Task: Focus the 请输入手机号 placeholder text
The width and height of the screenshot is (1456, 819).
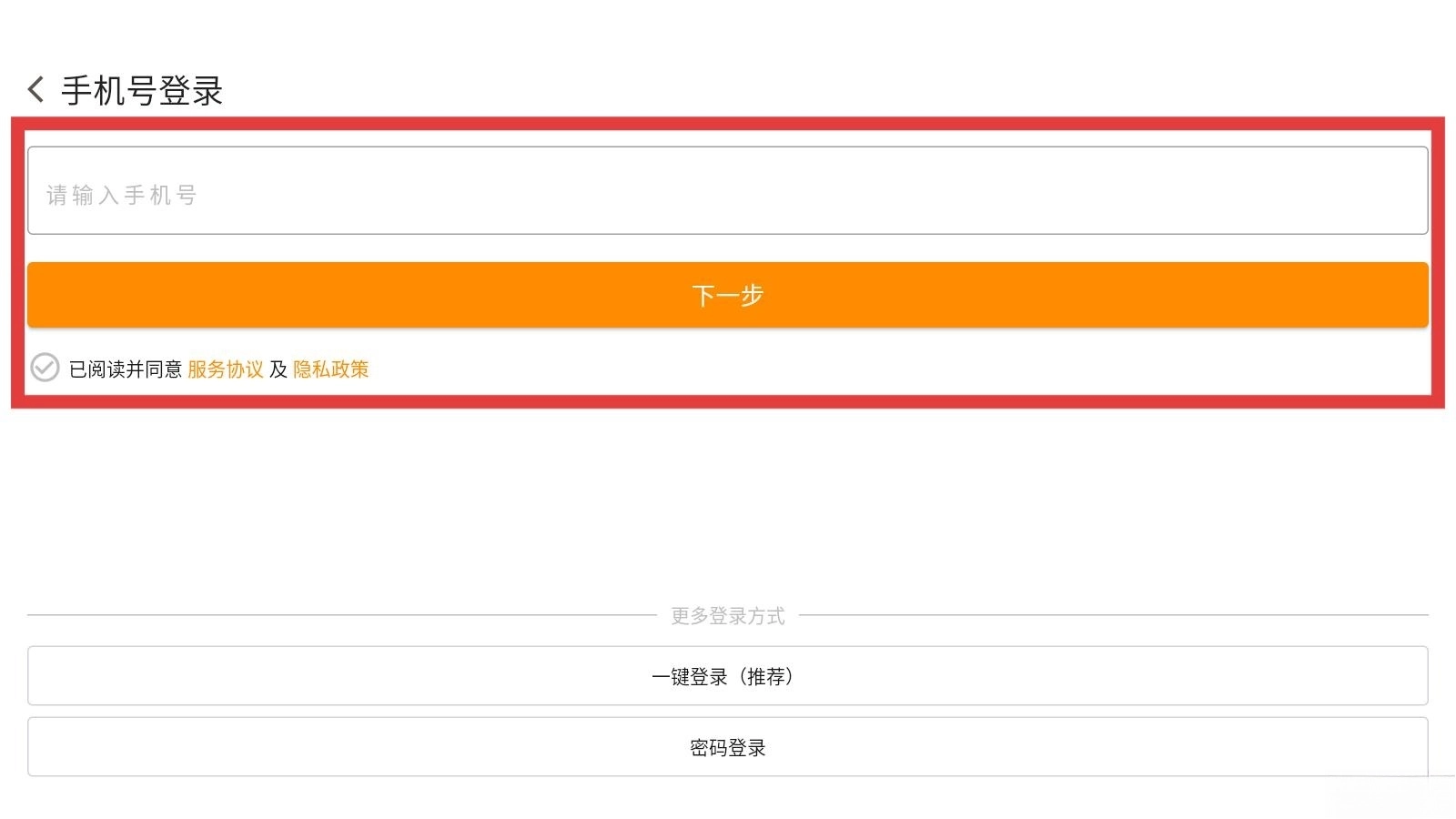Action: (x=122, y=195)
